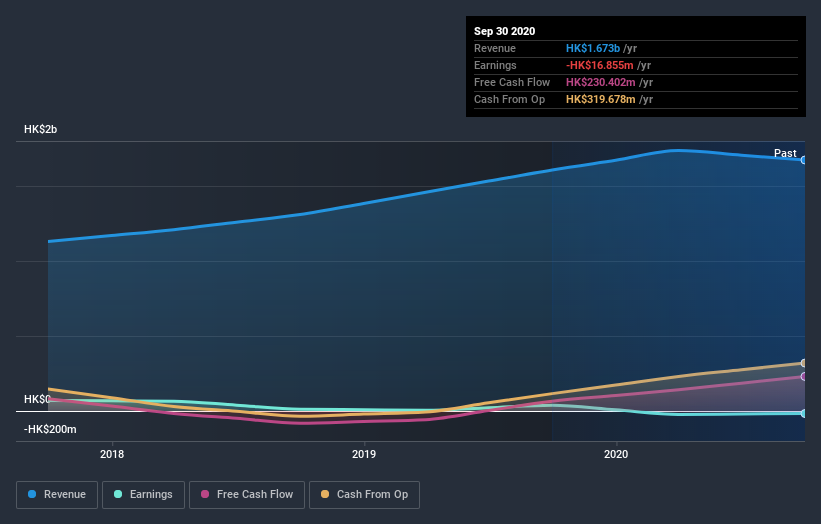Image resolution: width=821 pixels, height=524 pixels.
Task: Click the Revenue label in tooltip
Action: click(495, 48)
